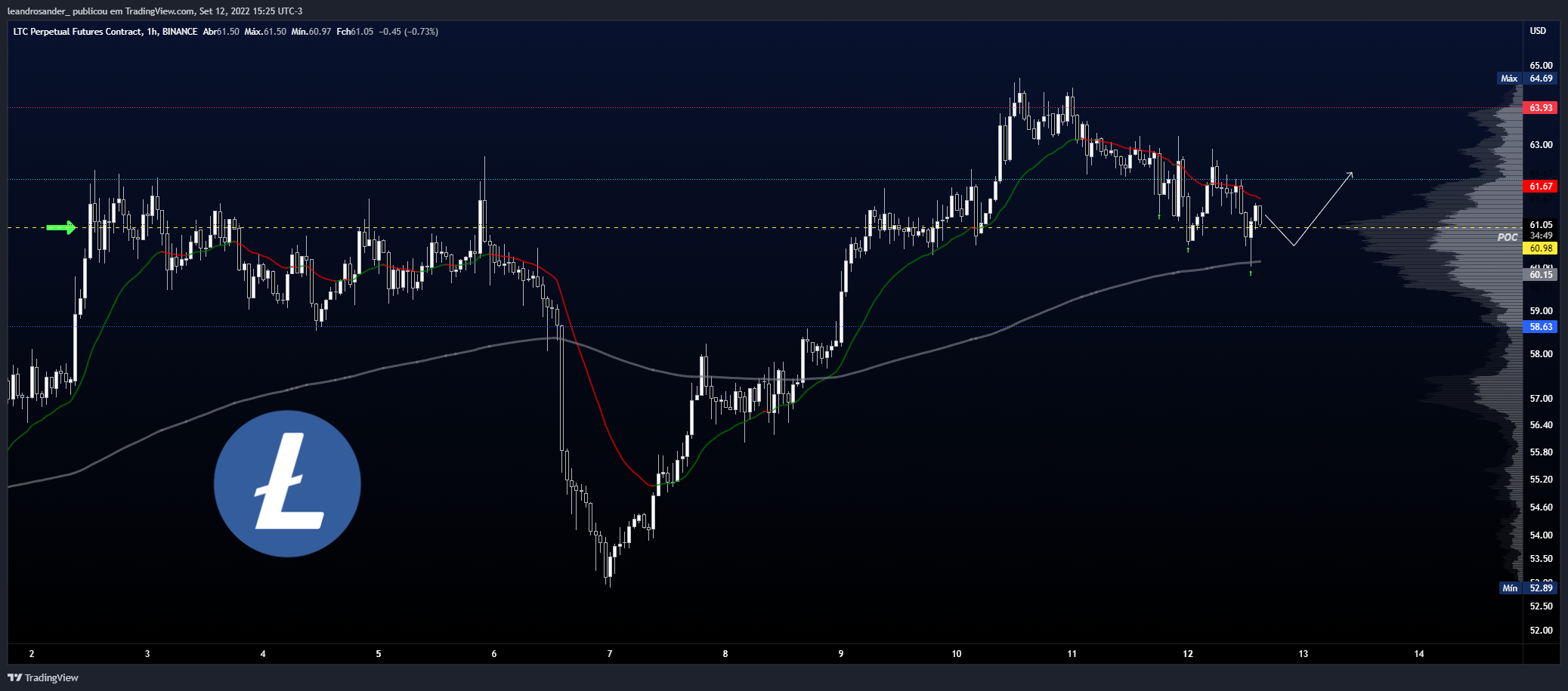Image resolution: width=1568 pixels, height=691 pixels.
Task: Click date label 10 on time axis
Action: tap(956, 654)
